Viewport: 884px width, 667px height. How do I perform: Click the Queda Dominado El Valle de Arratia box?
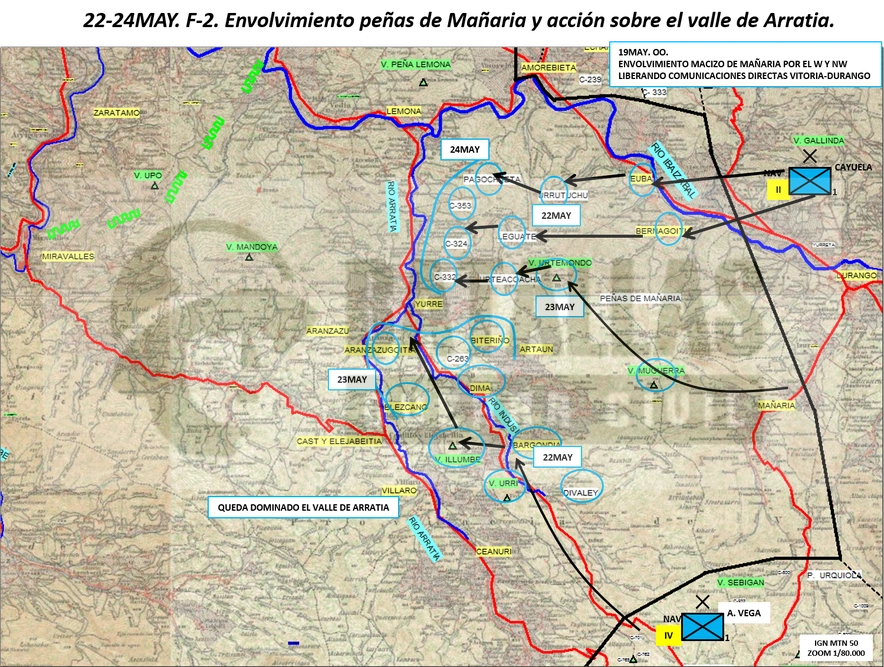303,507
